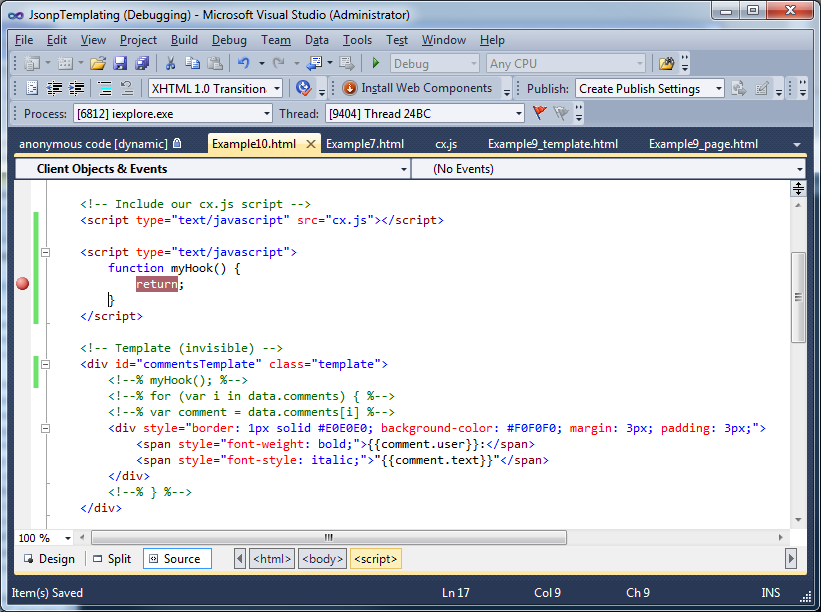
Task: Open the Thread 24BC dropdown
Action: (518, 114)
